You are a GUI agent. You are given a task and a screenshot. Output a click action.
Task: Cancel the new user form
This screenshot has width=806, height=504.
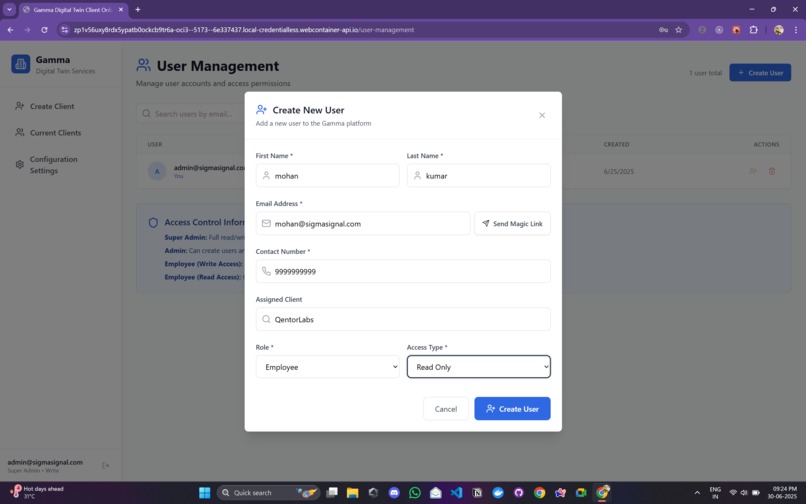coord(446,408)
